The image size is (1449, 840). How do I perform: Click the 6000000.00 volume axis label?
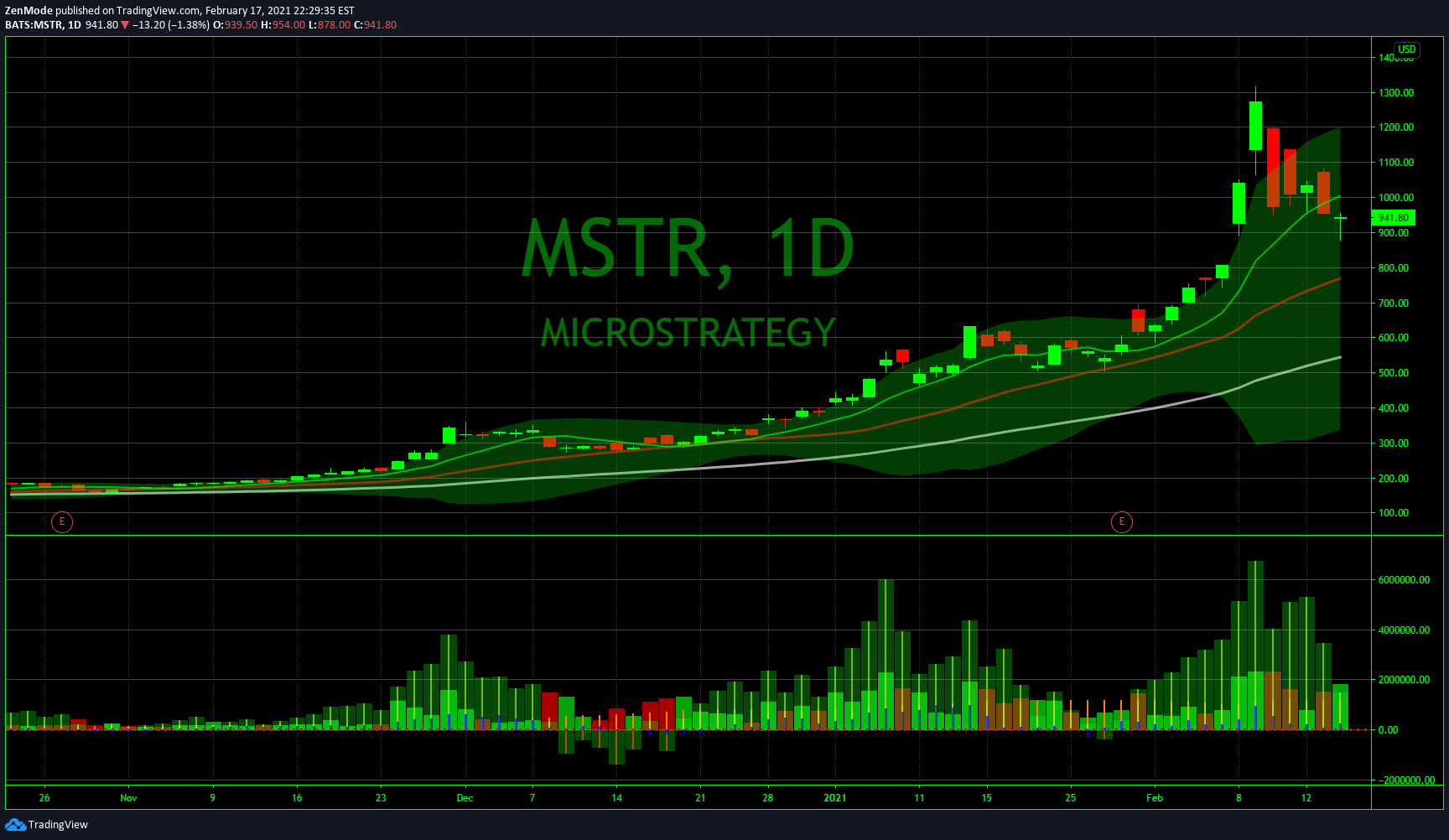click(1405, 580)
